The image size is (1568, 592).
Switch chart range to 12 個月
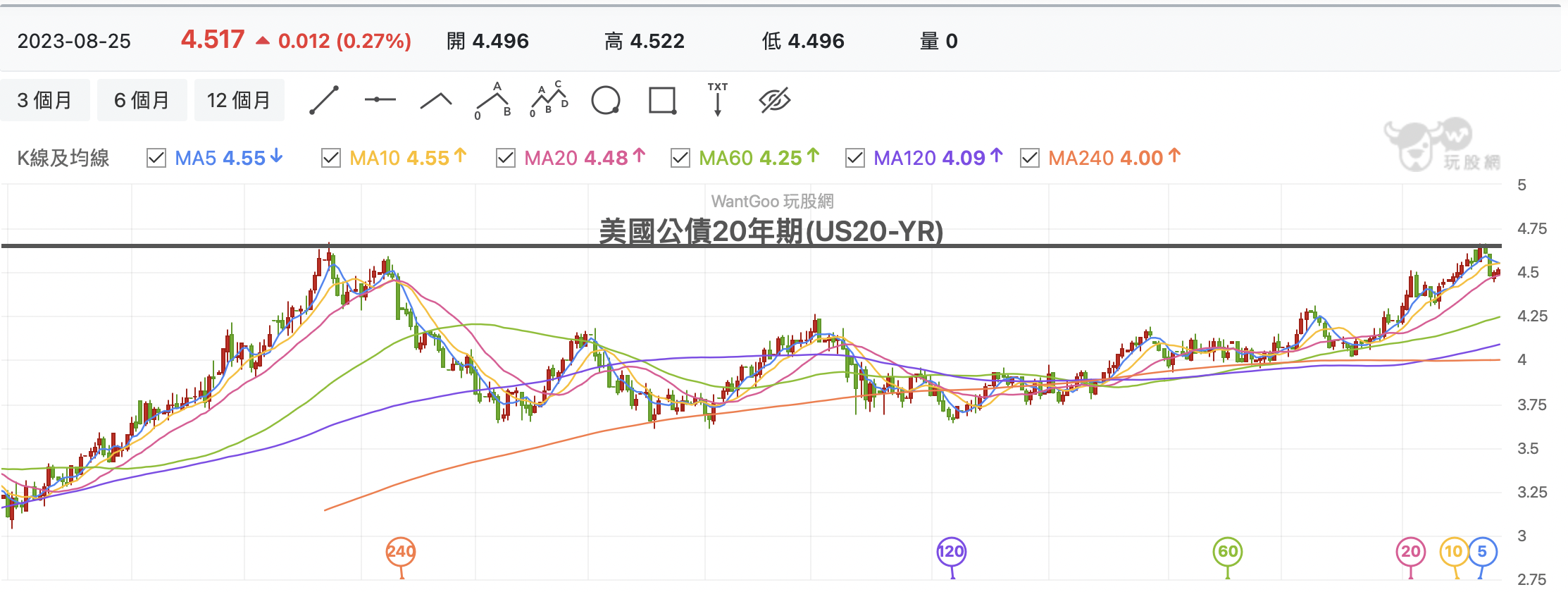click(239, 100)
